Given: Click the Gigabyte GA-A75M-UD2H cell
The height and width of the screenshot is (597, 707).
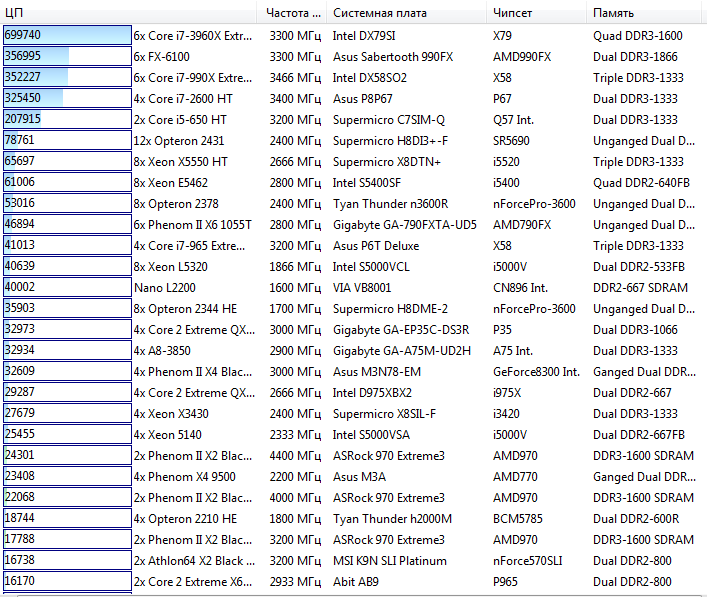Looking at the screenshot, I should coord(402,350).
